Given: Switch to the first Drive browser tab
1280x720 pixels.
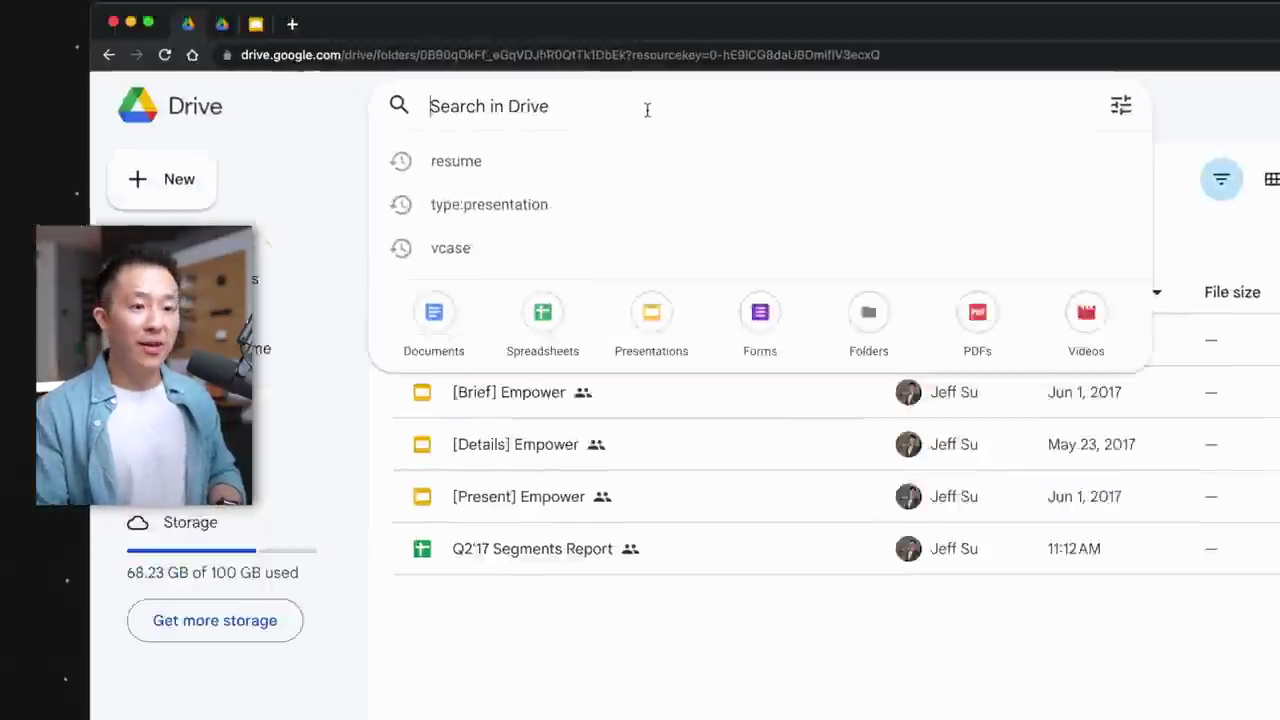Looking at the screenshot, I should [x=188, y=24].
